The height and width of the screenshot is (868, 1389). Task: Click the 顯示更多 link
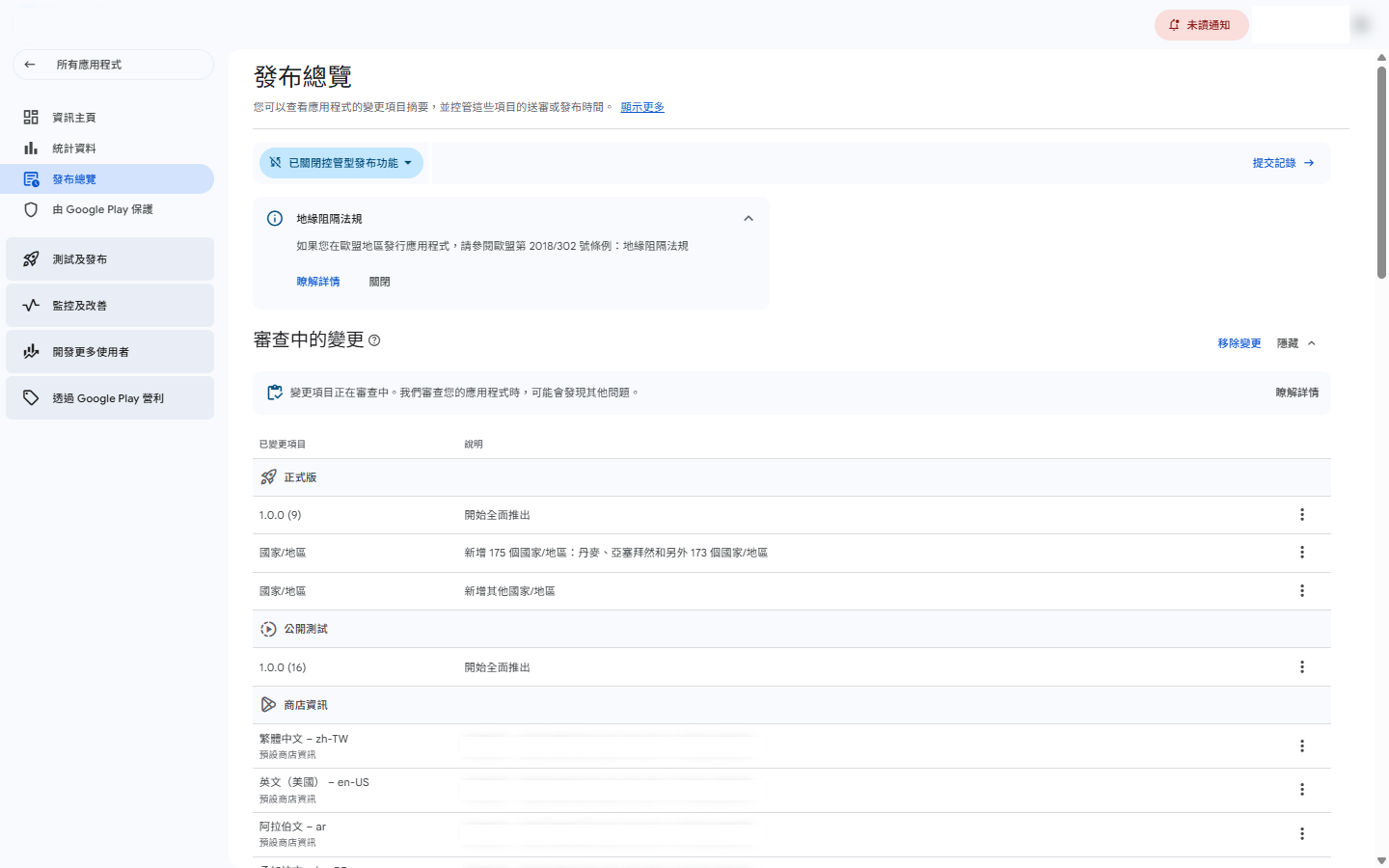(x=642, y=107)
